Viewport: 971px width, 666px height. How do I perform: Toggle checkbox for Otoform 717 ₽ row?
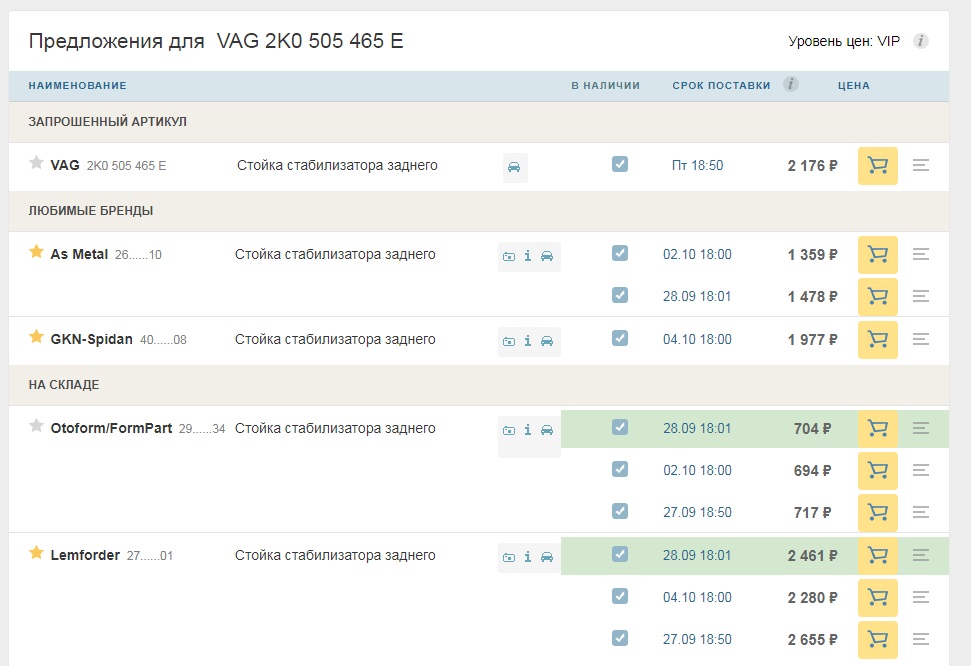coord(620,511)
